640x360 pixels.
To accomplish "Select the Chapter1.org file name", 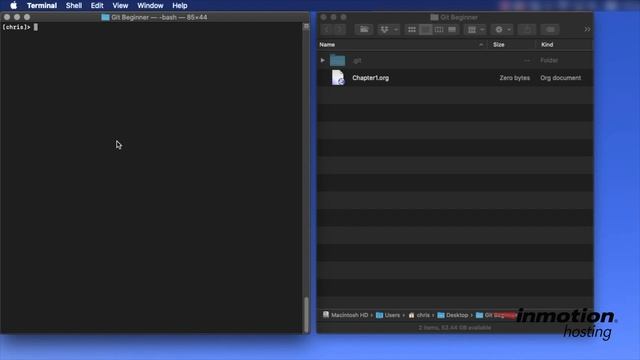I will (x=371, y=78).
